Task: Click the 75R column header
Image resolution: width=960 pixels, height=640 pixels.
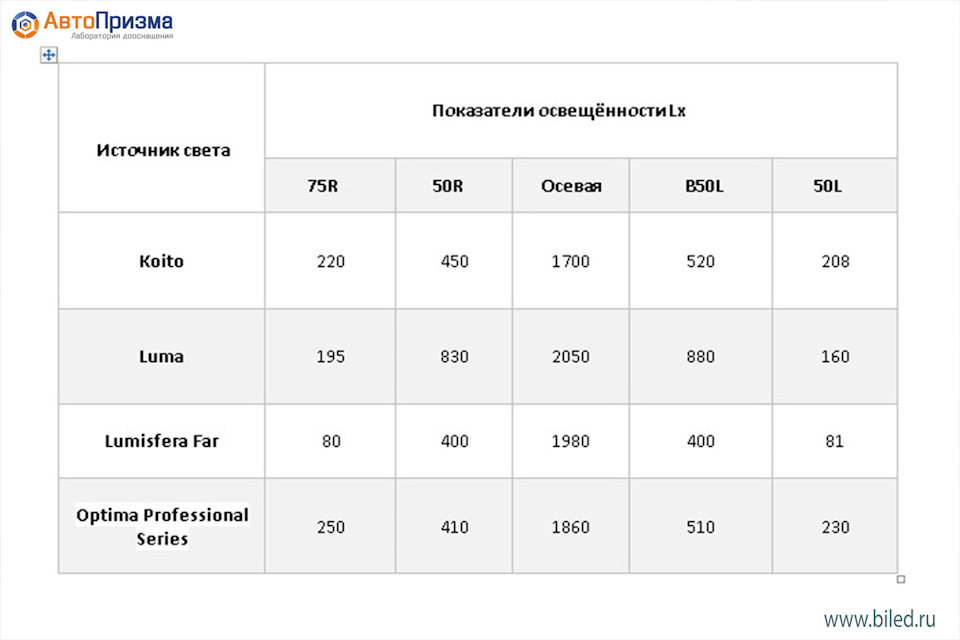Action: tap(330, 186)
